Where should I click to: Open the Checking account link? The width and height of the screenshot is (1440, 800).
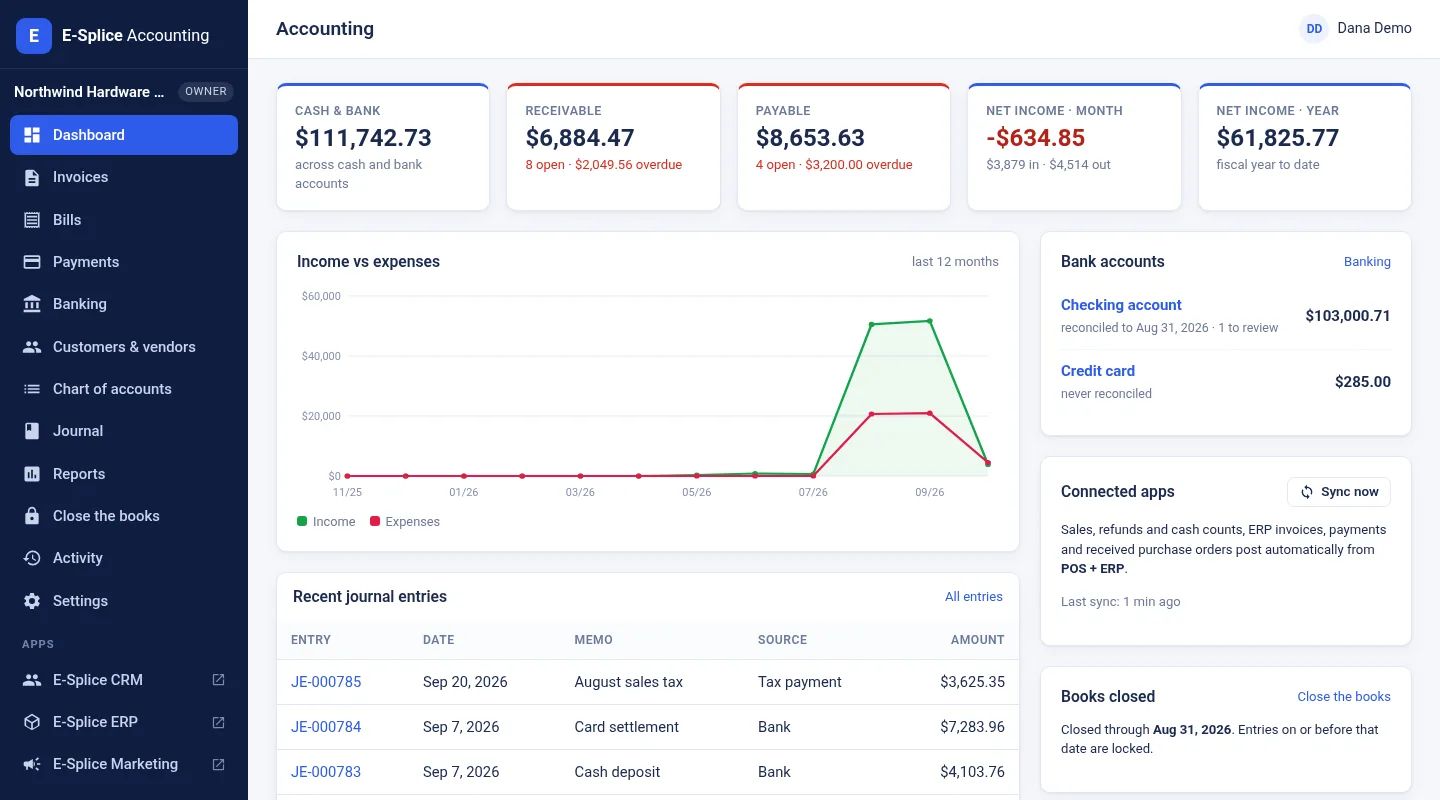1121,305
